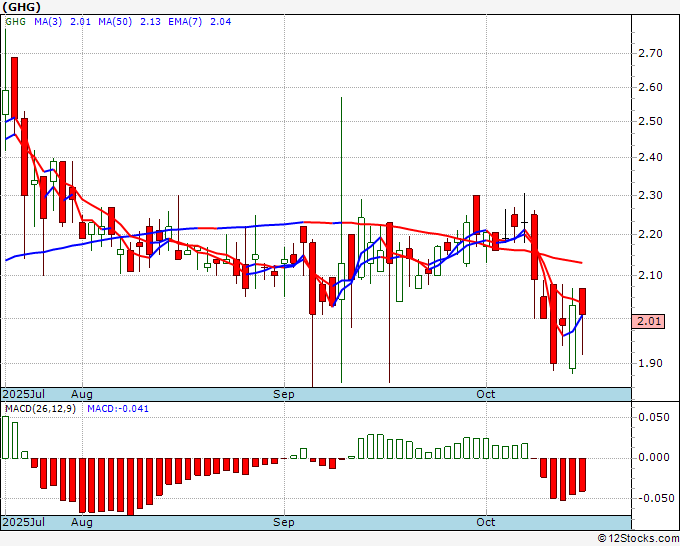Image resolution: width=680 pixels, height=546 pixels.
Task: Click the MA(3) value 2.01
Action: tap(80, 22)
